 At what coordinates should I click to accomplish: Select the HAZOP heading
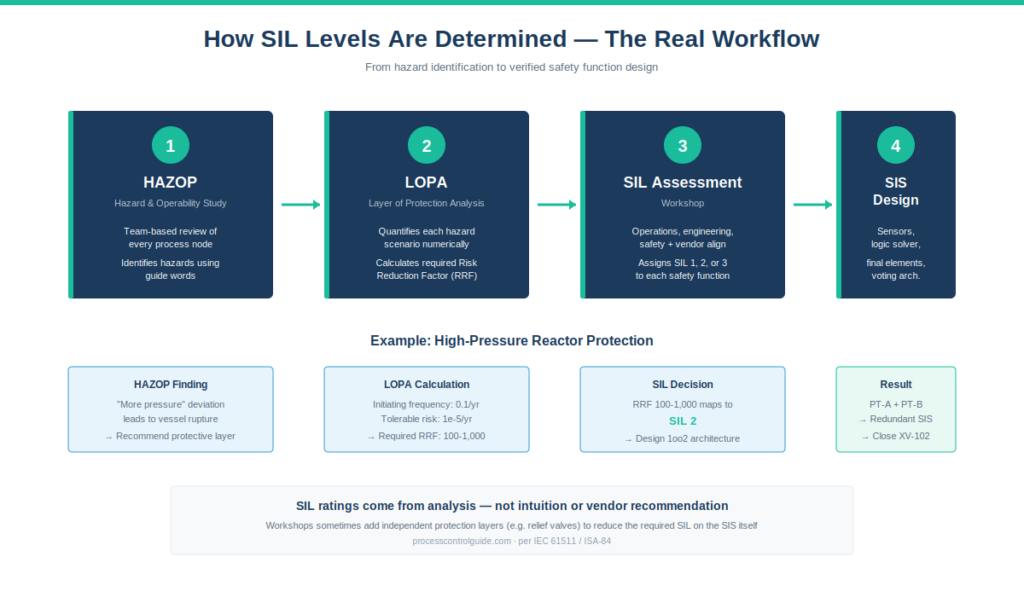pyautogui.click(x=170, y=182)
